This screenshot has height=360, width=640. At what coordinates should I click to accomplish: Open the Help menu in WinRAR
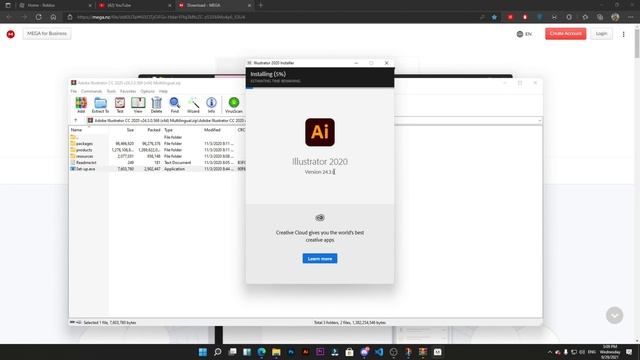pos(163,91)
